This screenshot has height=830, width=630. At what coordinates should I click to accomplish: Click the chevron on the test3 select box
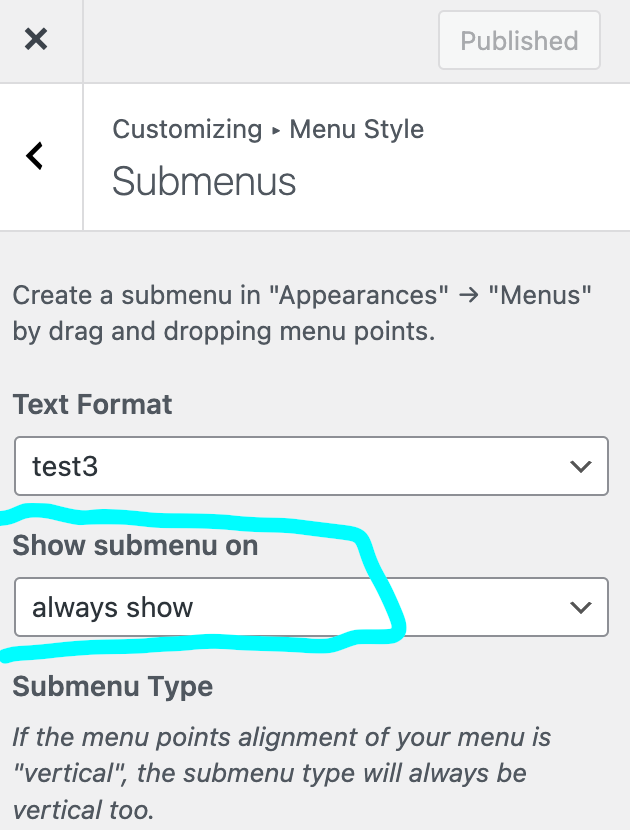pyautogui.click(x=579, y=466)
